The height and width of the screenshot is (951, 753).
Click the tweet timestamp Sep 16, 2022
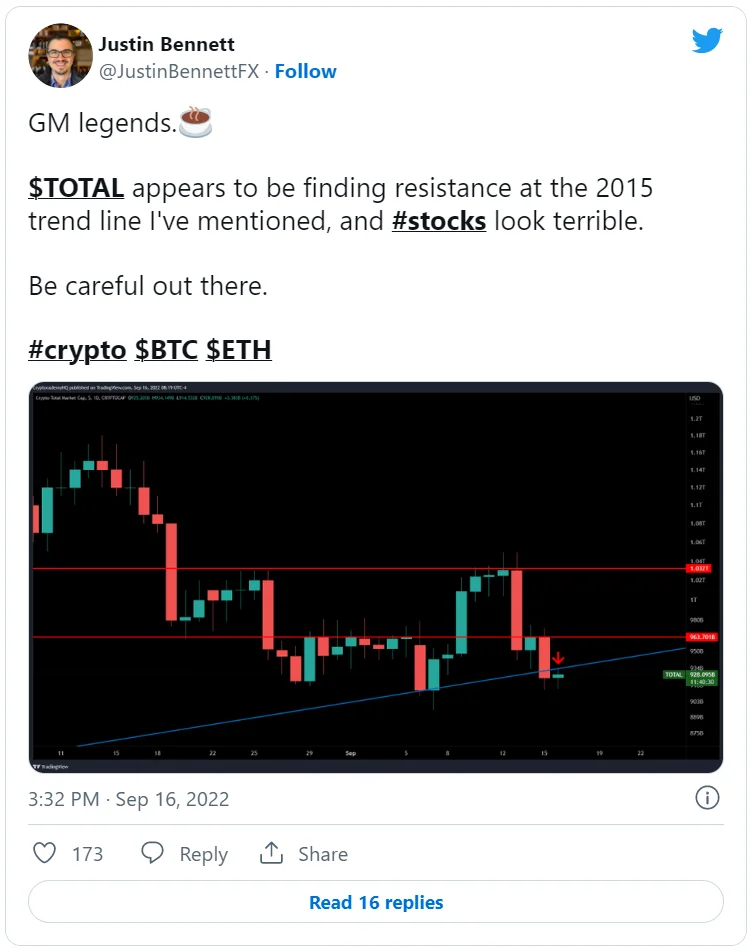click(129, 799)
